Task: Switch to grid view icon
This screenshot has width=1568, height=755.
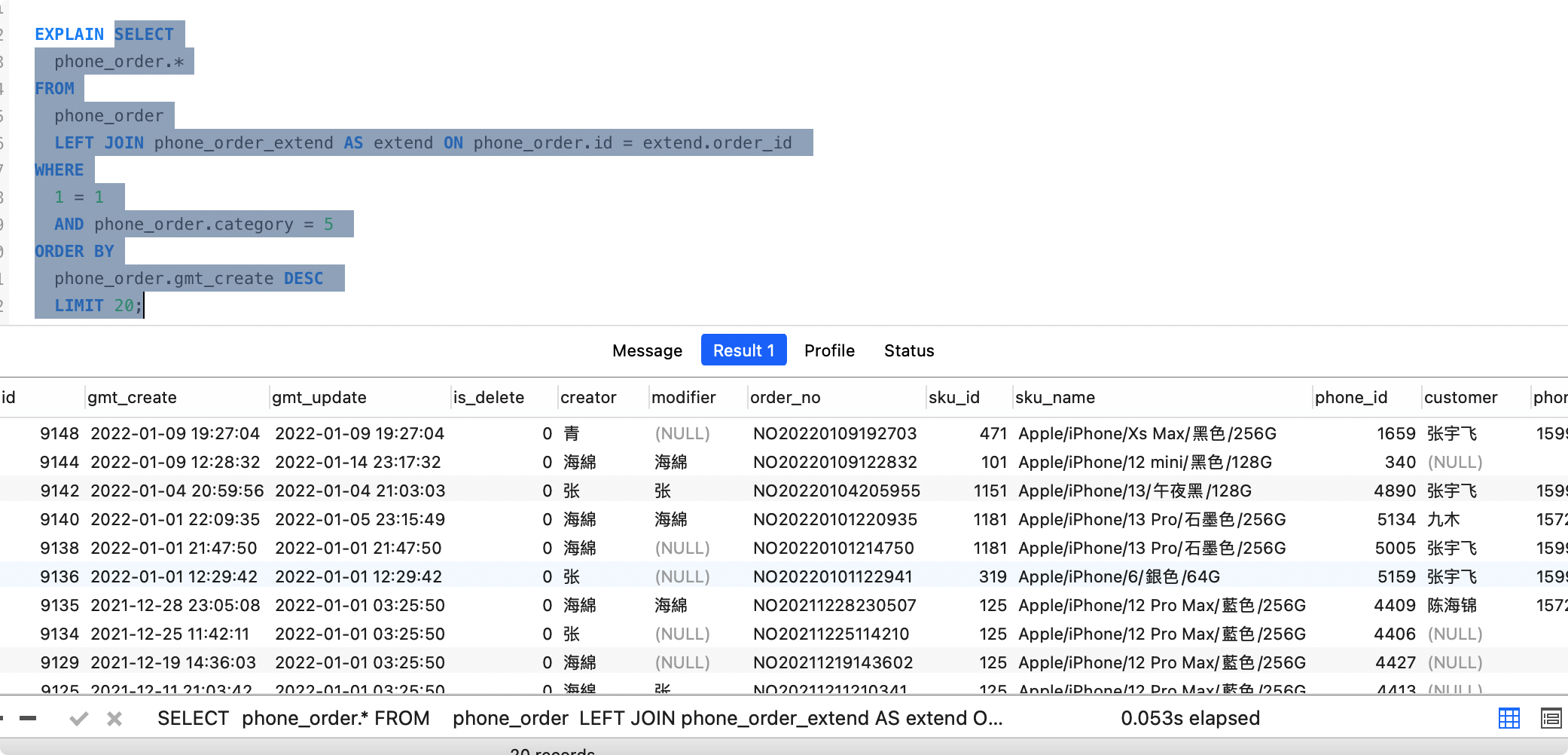Action: tap(1509, 718)
